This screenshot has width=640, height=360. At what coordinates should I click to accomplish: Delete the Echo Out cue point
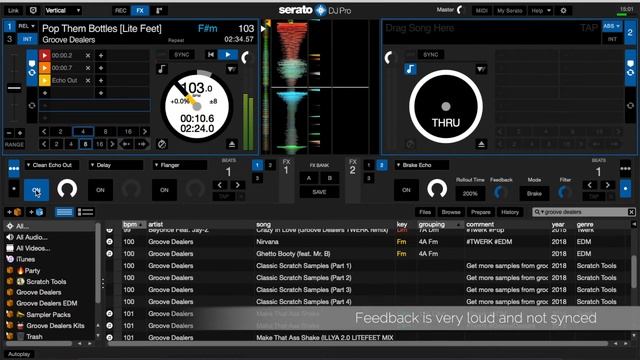[x=88, y=80]
